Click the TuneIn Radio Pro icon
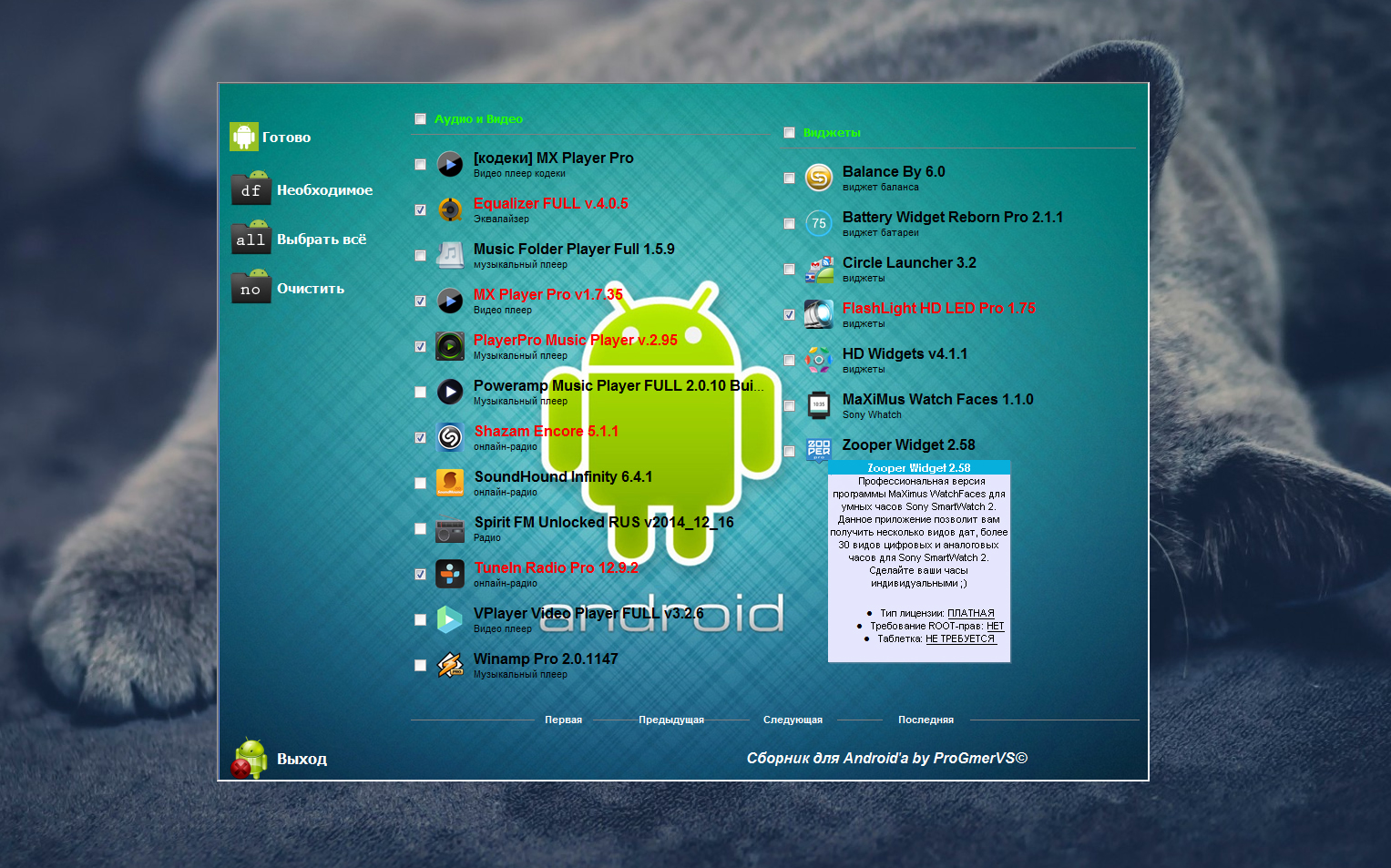 [450, 574]
